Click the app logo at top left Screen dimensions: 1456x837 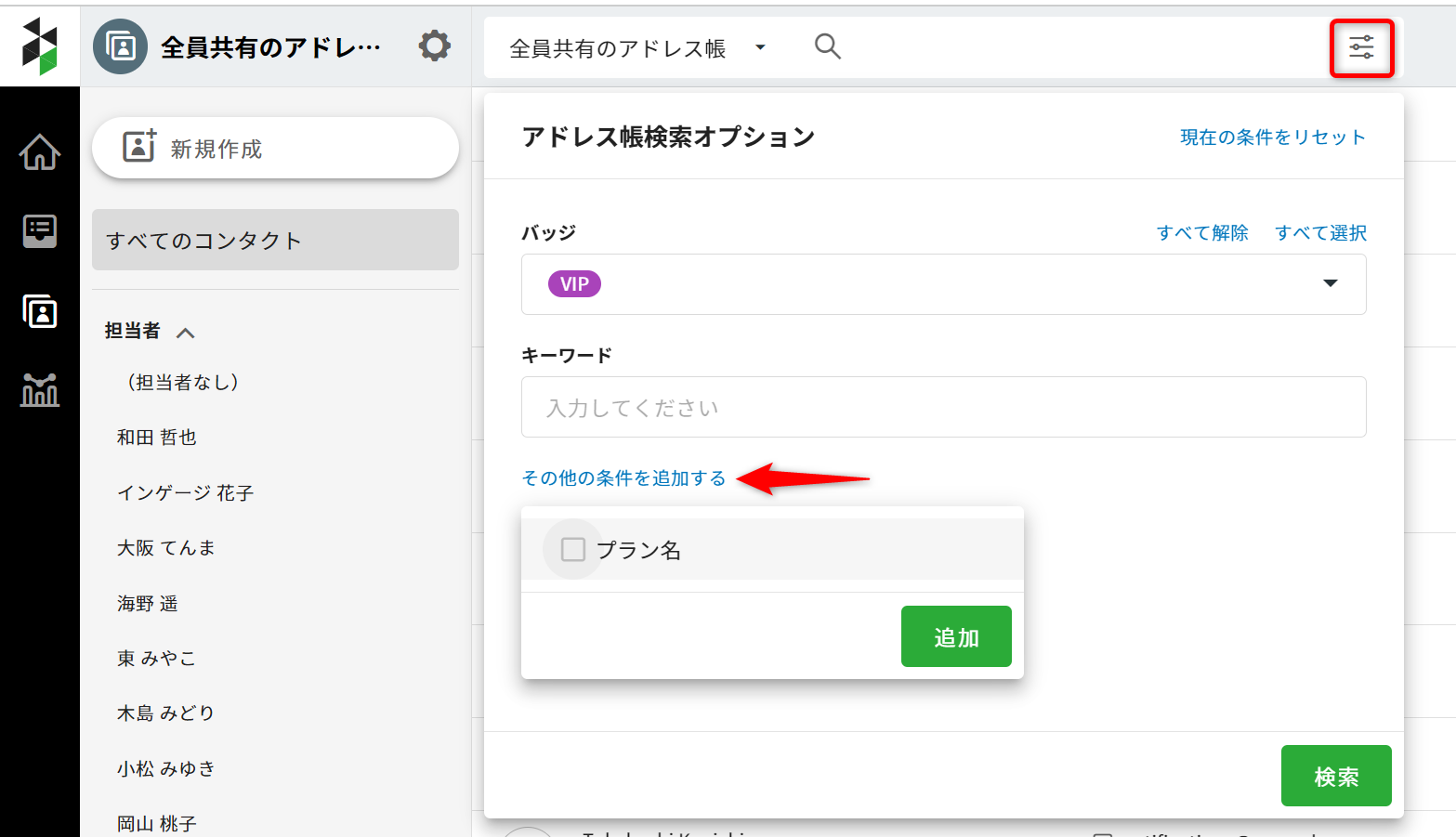(x=40, y=46)
